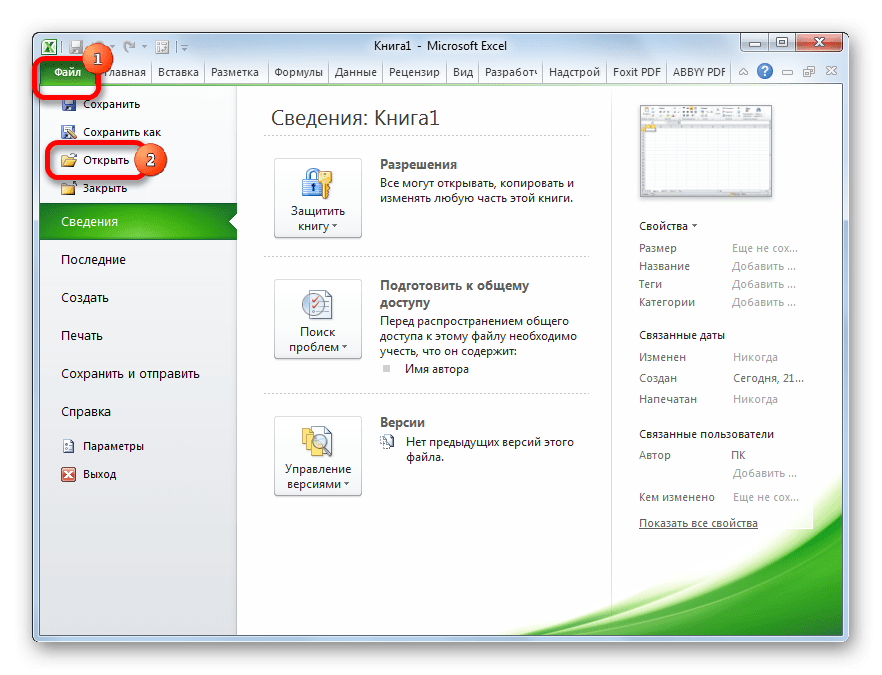Click the Параметры options icon
Image resolution: width=882 pixels, height=675 pixels.
[69, 446]
